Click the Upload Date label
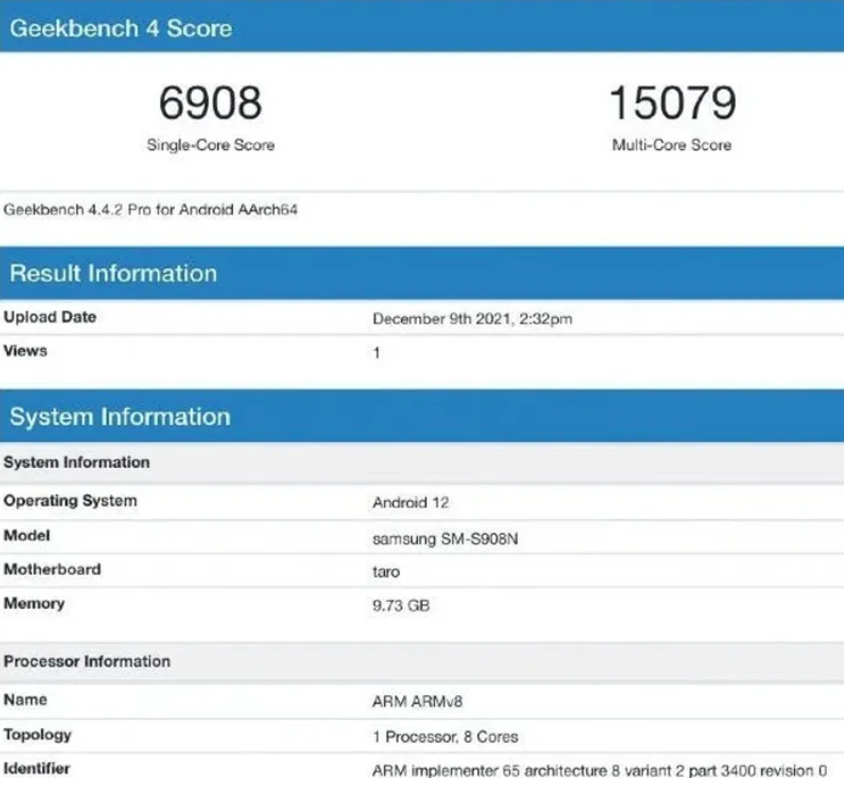Viewport: 844px width, 789px height. 50,317
